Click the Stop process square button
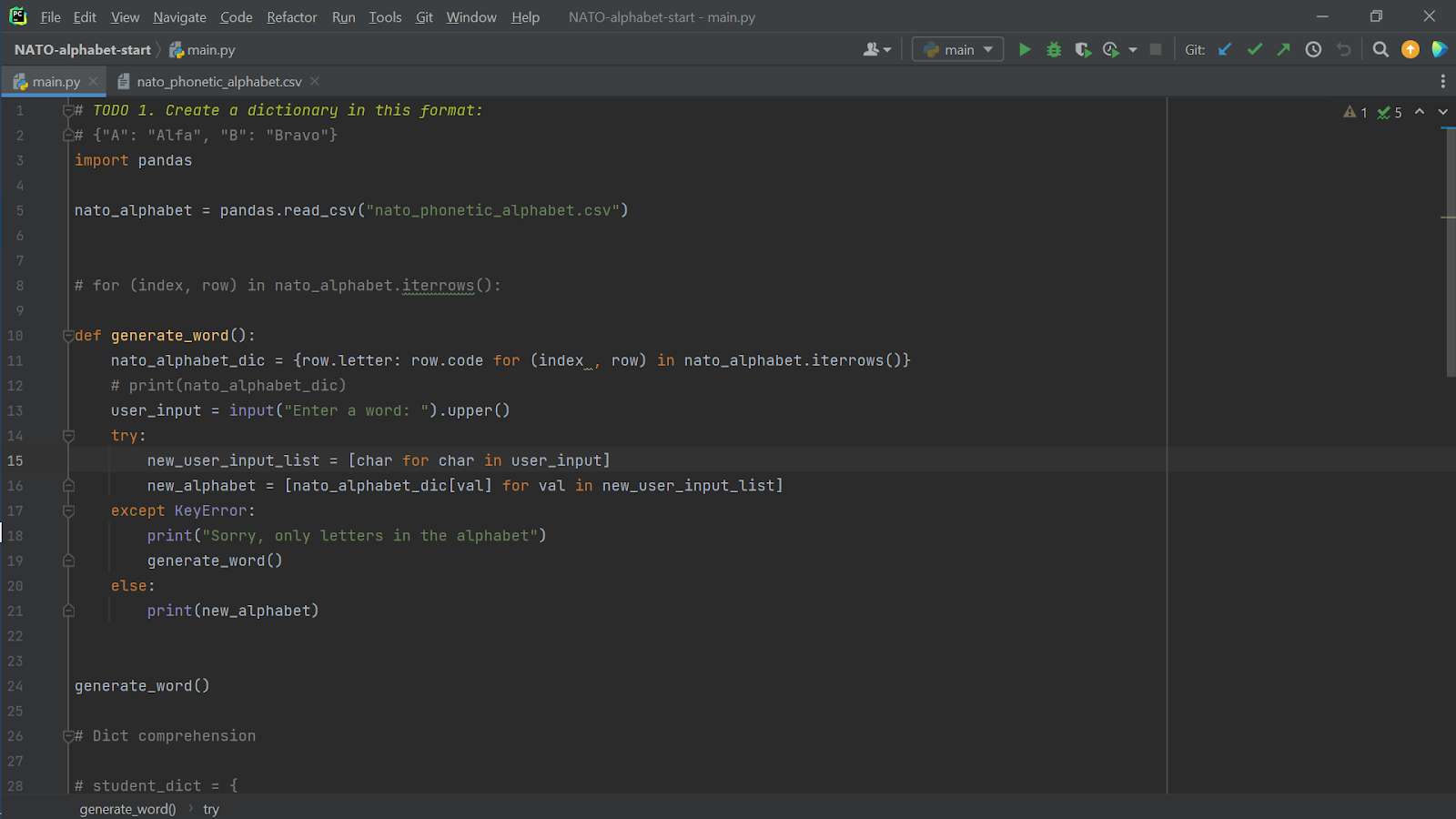Viewport: 1456px width, 819px height. [x=1156, y=50]
